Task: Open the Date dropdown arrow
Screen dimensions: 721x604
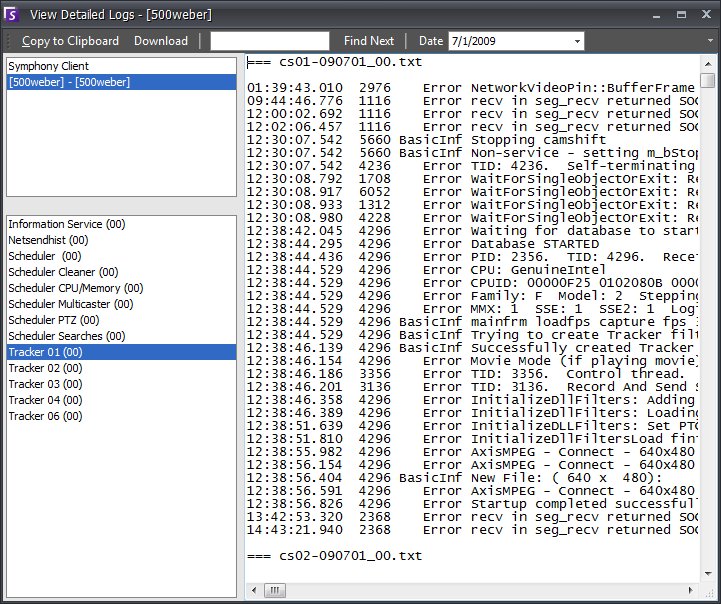Action: [x=577, y=41]
